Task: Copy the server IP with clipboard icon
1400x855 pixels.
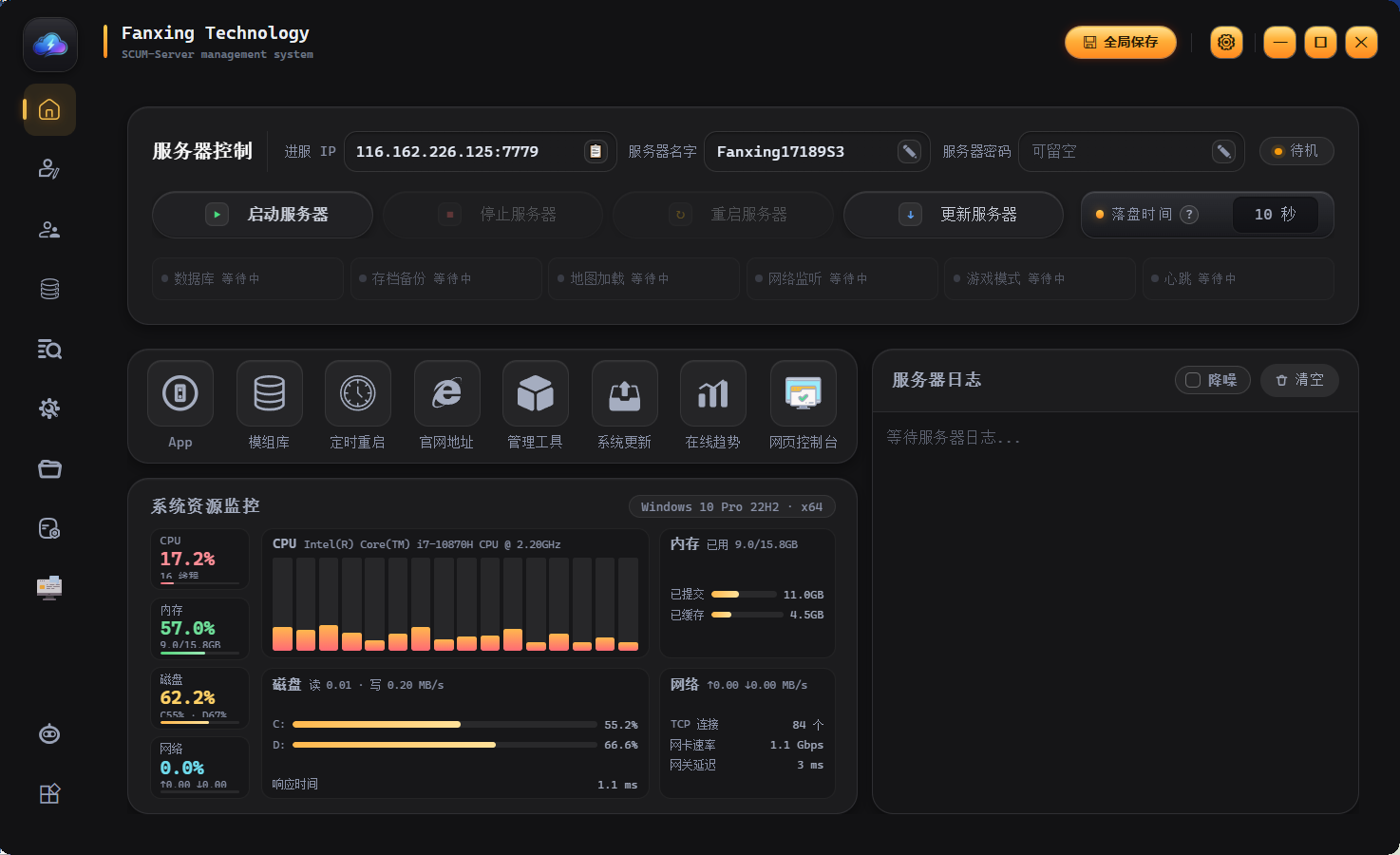Action: [596, 152]
